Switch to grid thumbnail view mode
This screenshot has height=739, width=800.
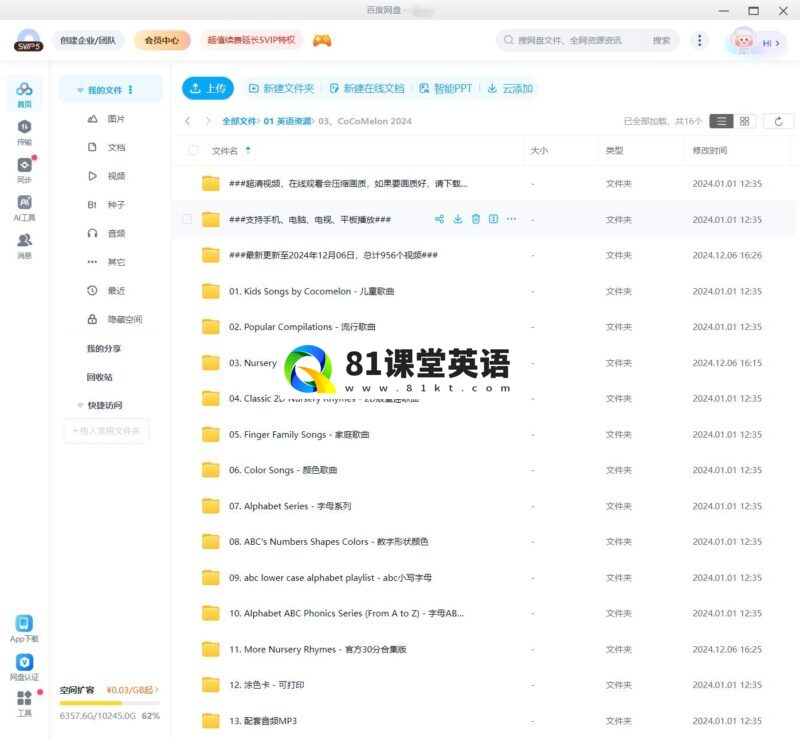pos(744,121)
